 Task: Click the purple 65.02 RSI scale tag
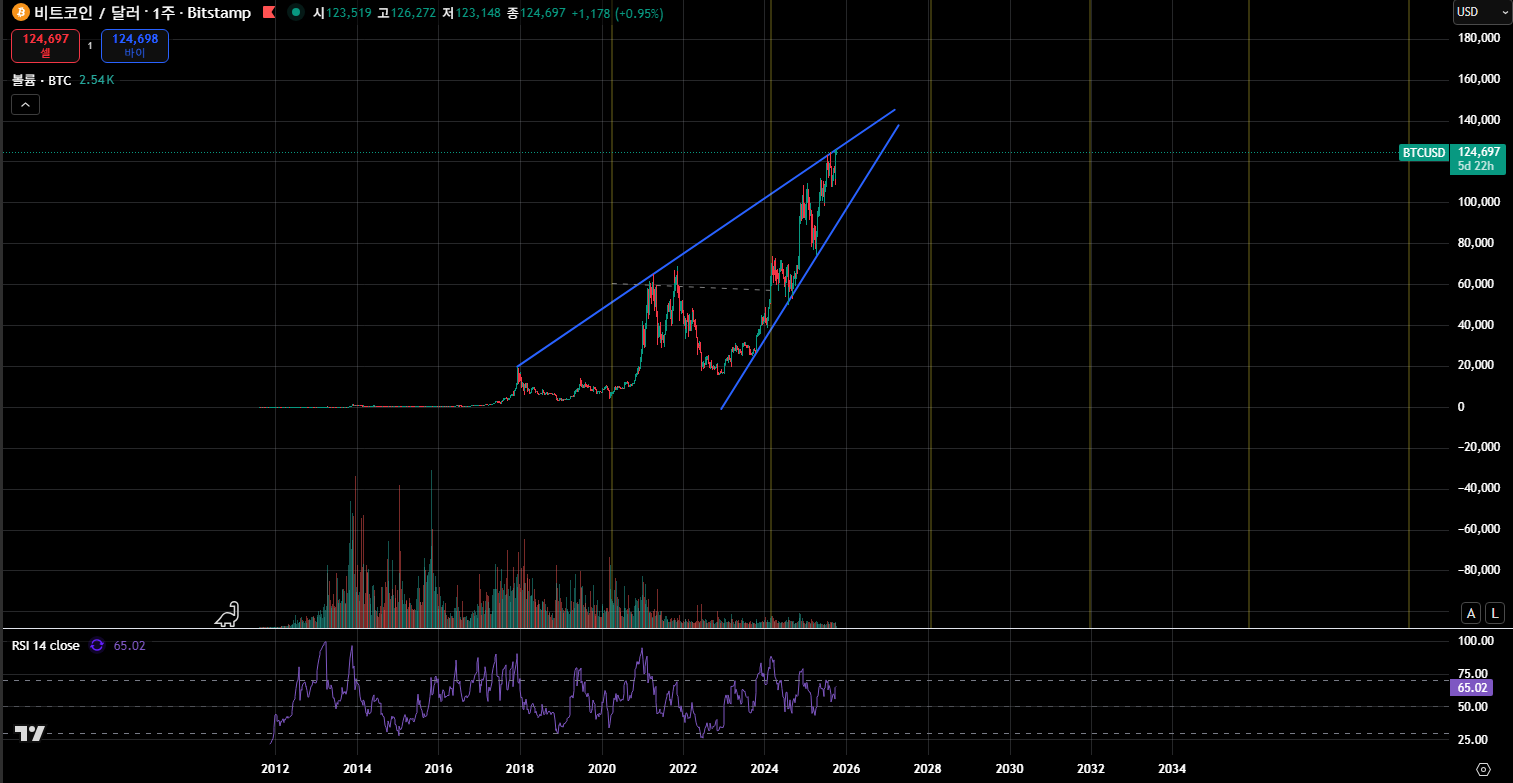(1470, 687)
